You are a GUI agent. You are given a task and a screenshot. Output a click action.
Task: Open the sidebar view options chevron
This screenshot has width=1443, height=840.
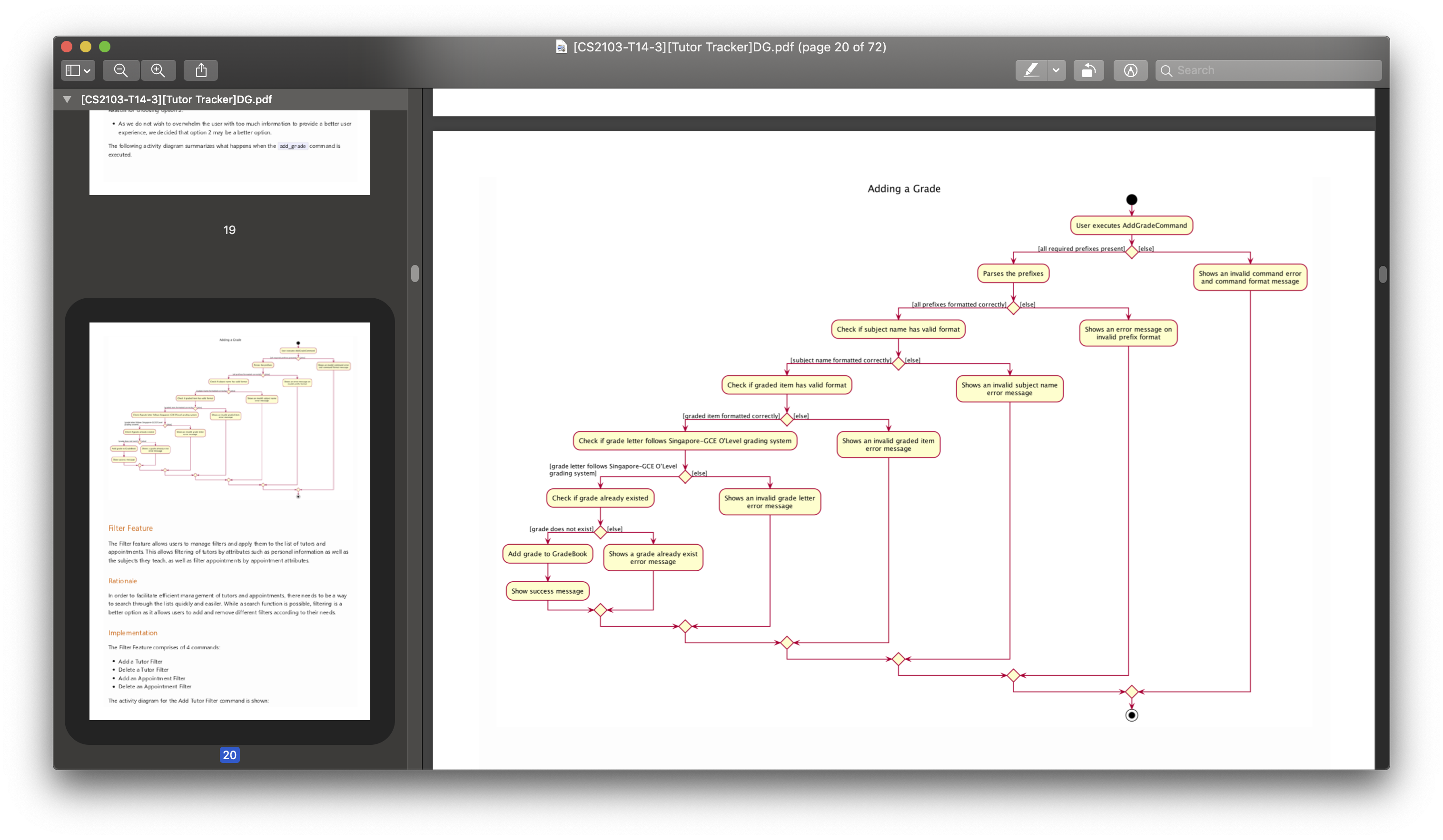click(87, 71)
